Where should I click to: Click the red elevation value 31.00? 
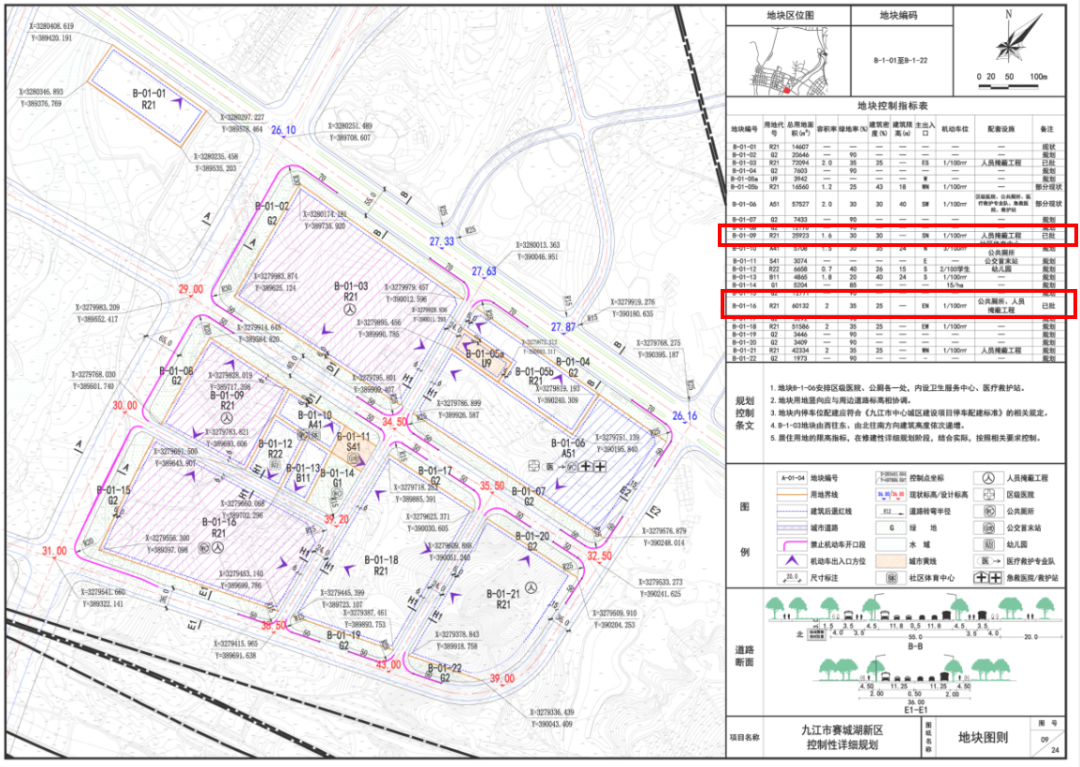[54, 551]
